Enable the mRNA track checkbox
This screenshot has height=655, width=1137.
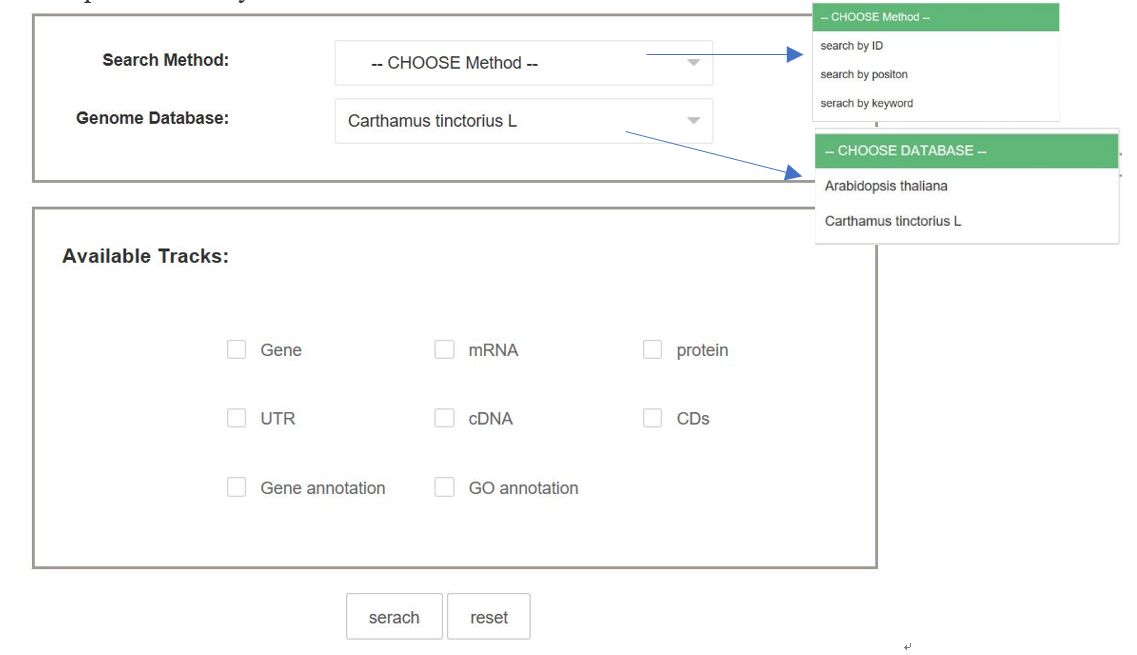click(445, 350)
